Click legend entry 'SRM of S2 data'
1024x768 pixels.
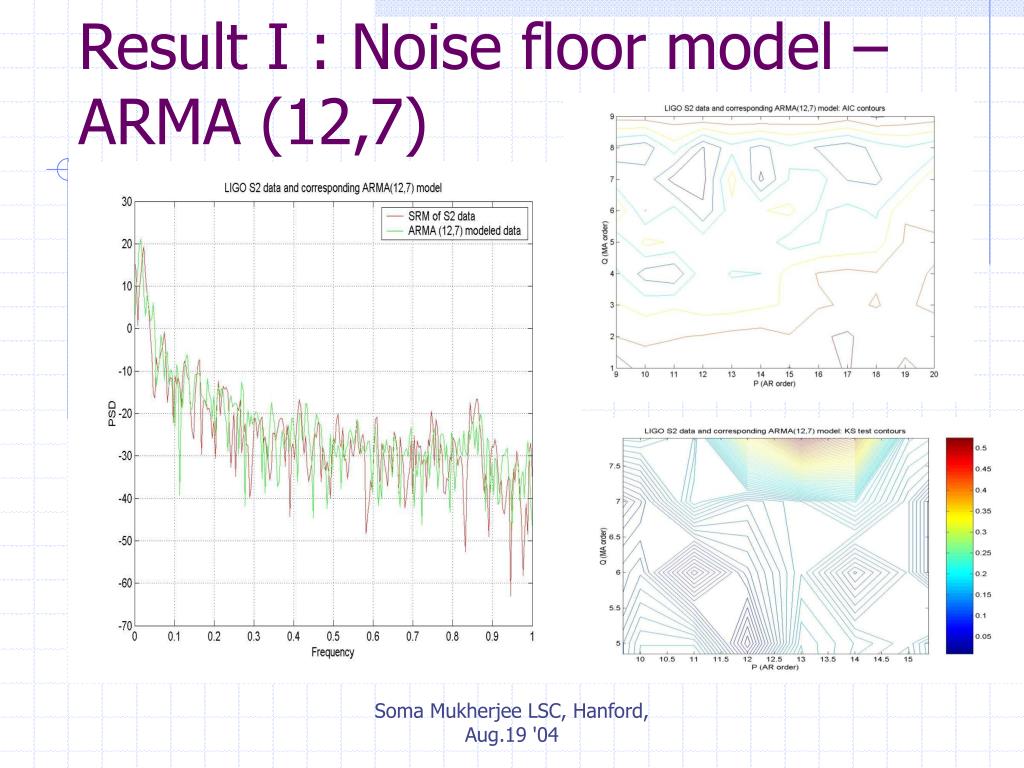441,216
